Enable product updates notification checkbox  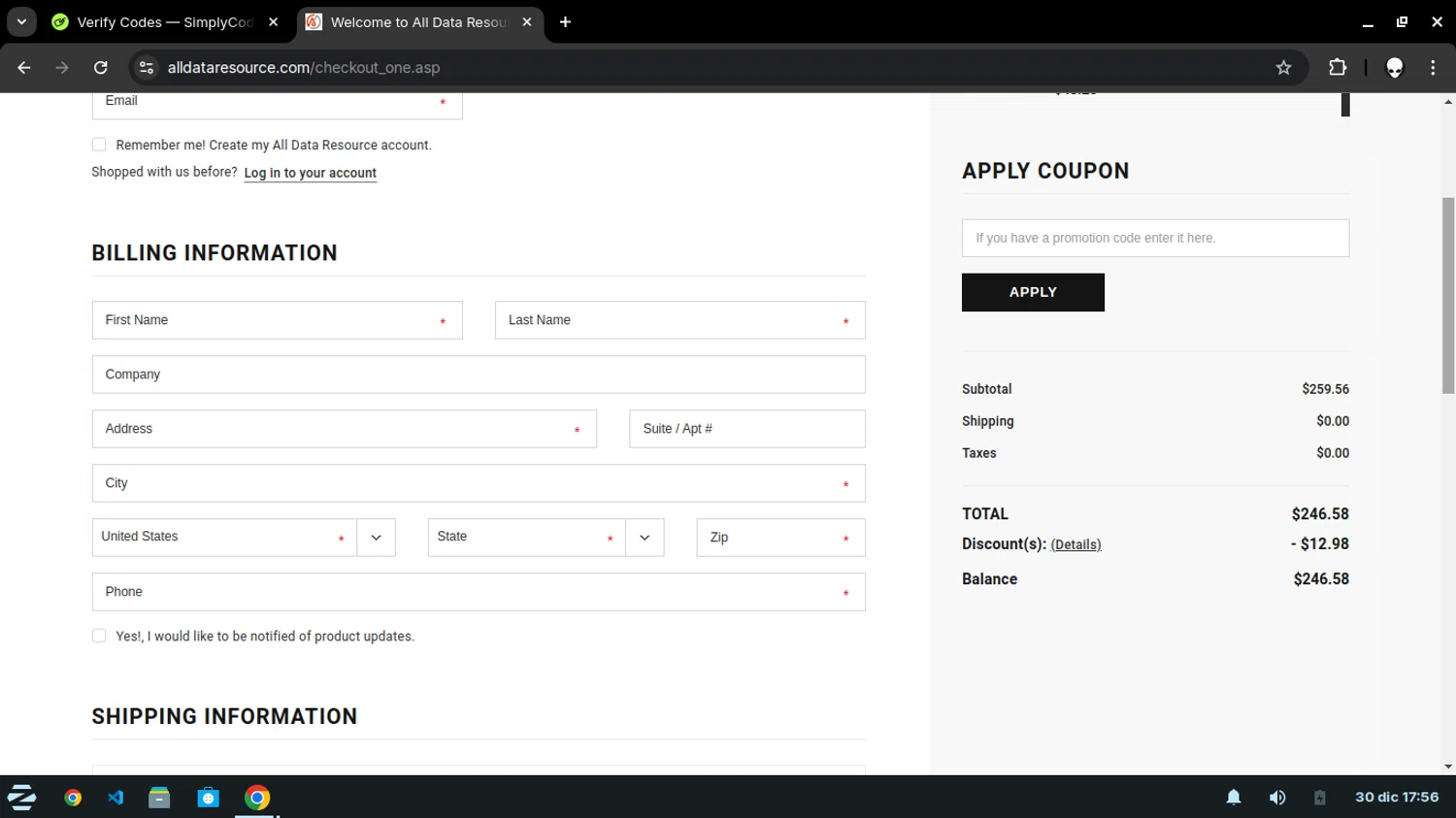tap(99, 636)
